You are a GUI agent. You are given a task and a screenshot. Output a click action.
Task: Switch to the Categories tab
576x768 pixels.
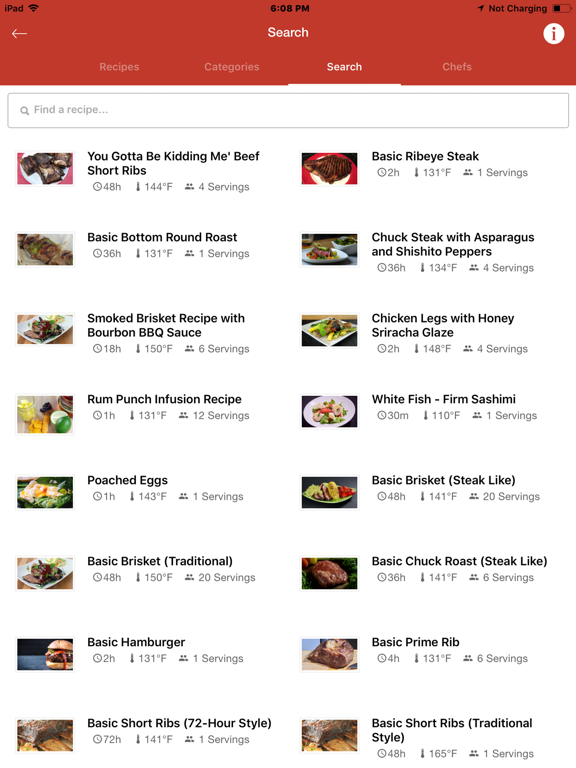point(232,67)
